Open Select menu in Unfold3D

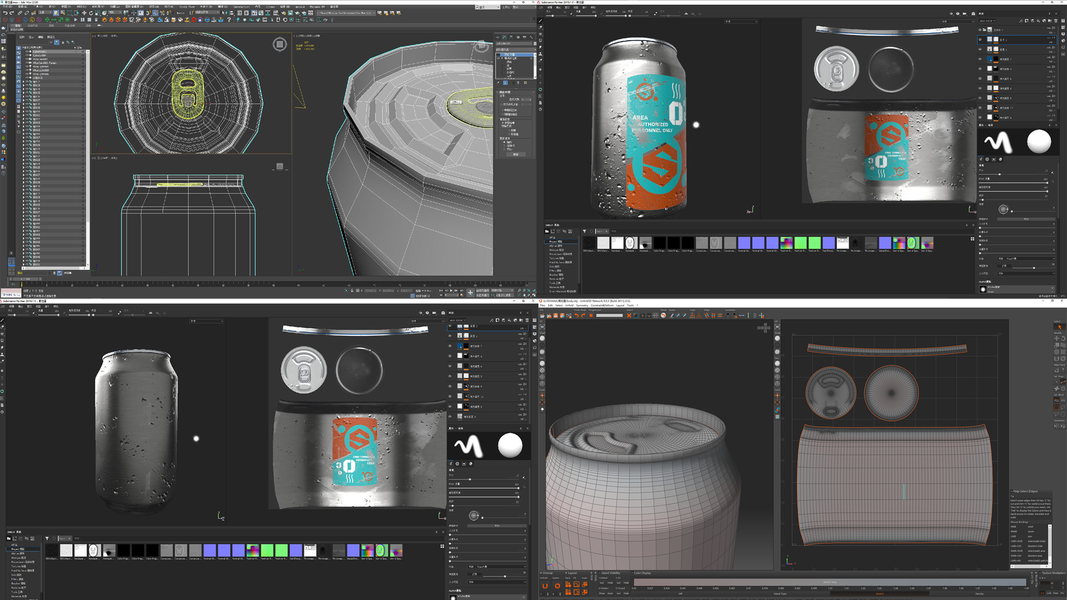[x=559, y=305]
